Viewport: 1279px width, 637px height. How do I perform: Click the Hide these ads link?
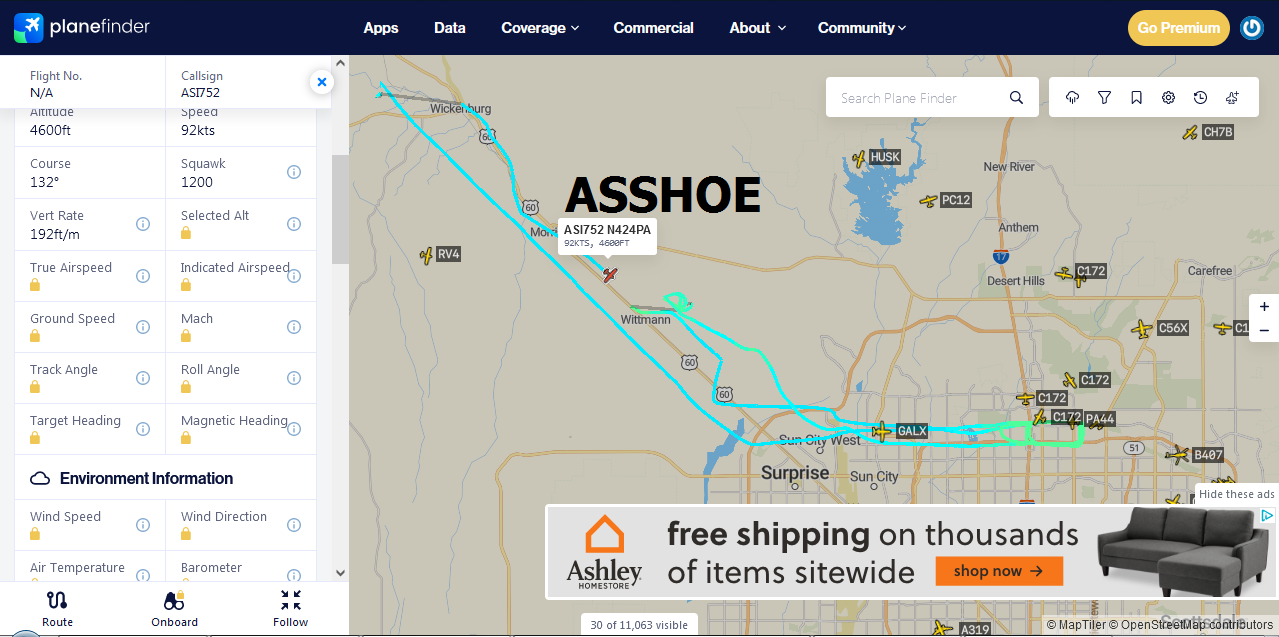[1236, 494]
